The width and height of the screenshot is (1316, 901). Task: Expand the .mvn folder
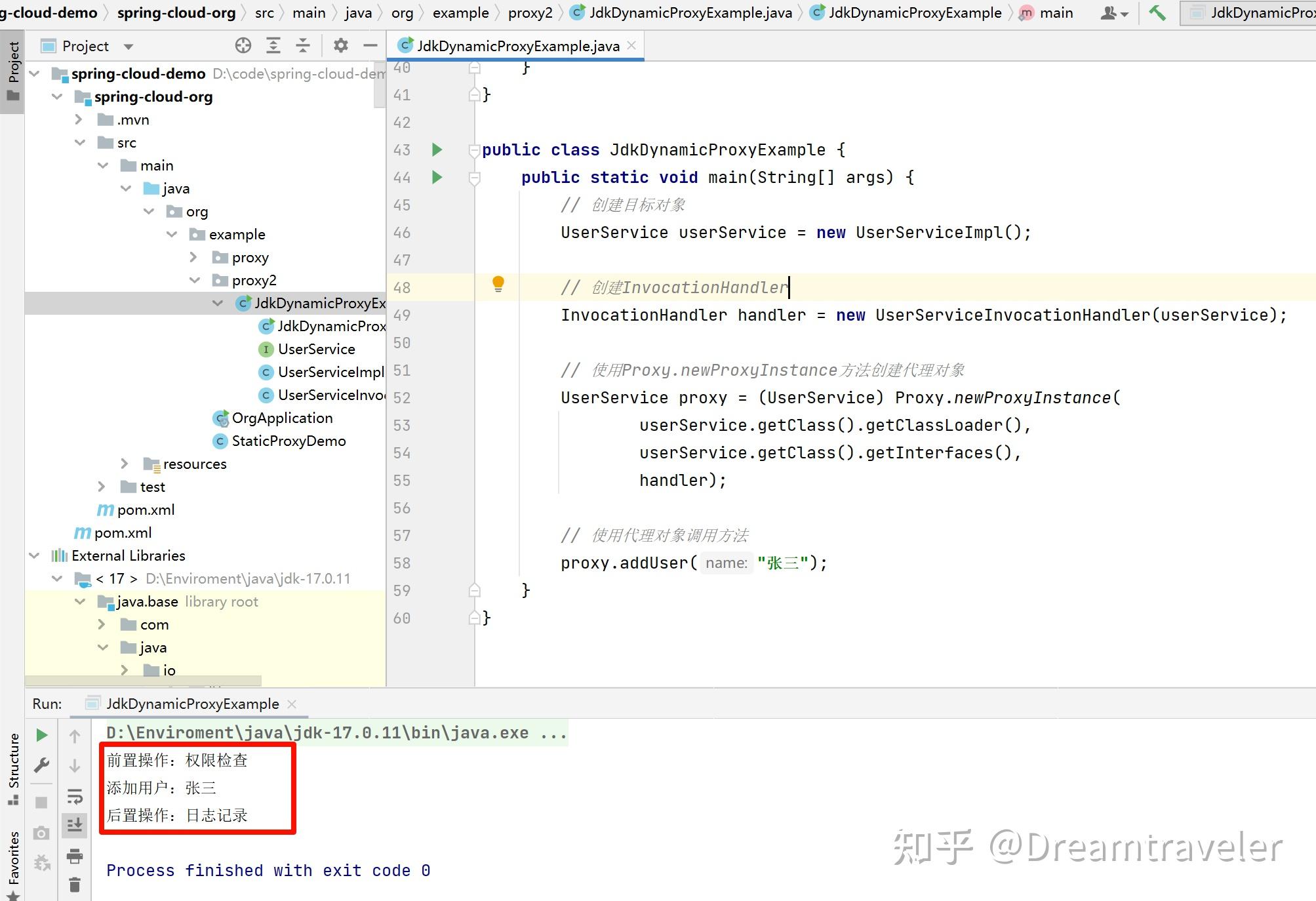click(79, 119)
